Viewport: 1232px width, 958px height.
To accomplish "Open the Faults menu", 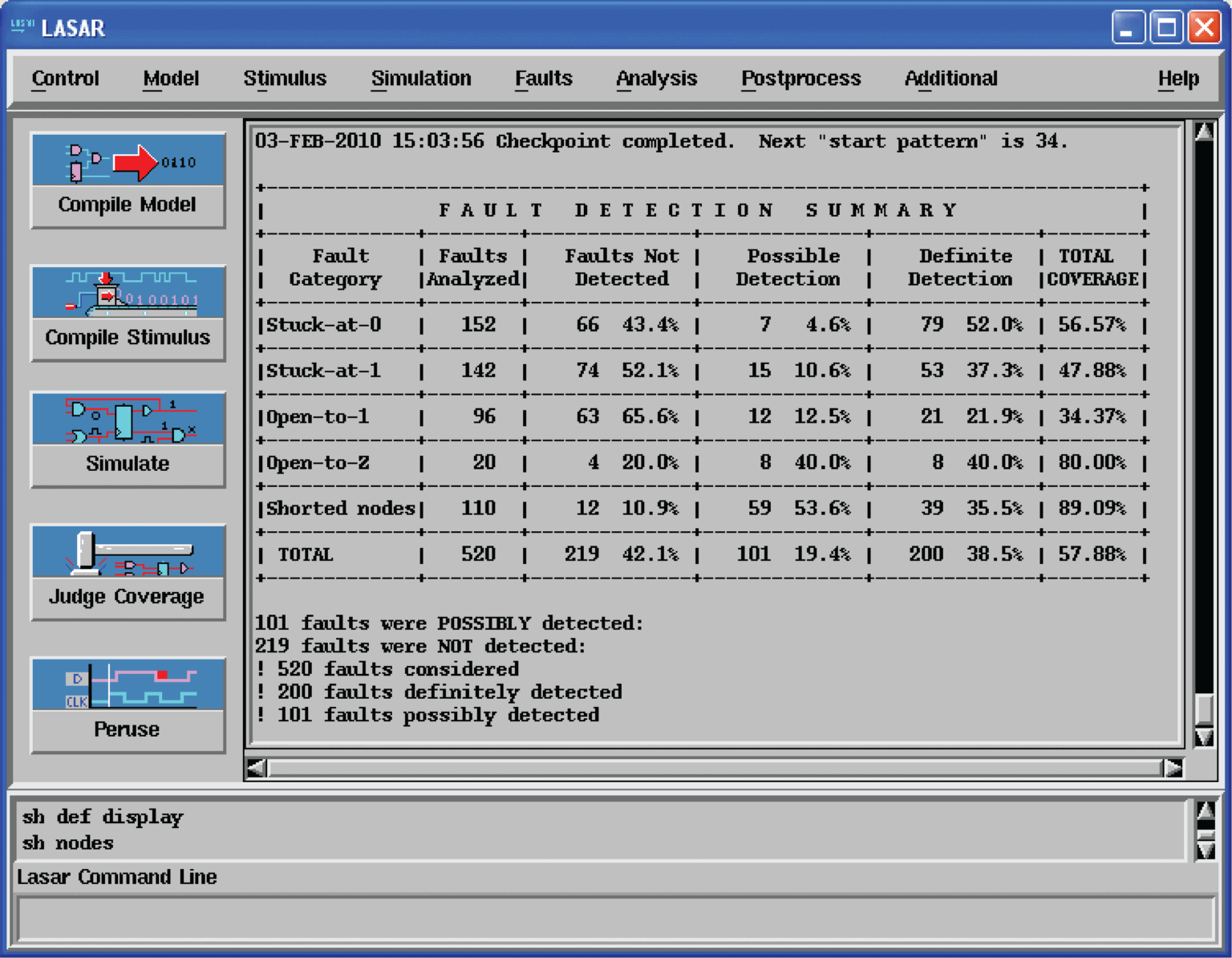I will click(x=543, y=79).
